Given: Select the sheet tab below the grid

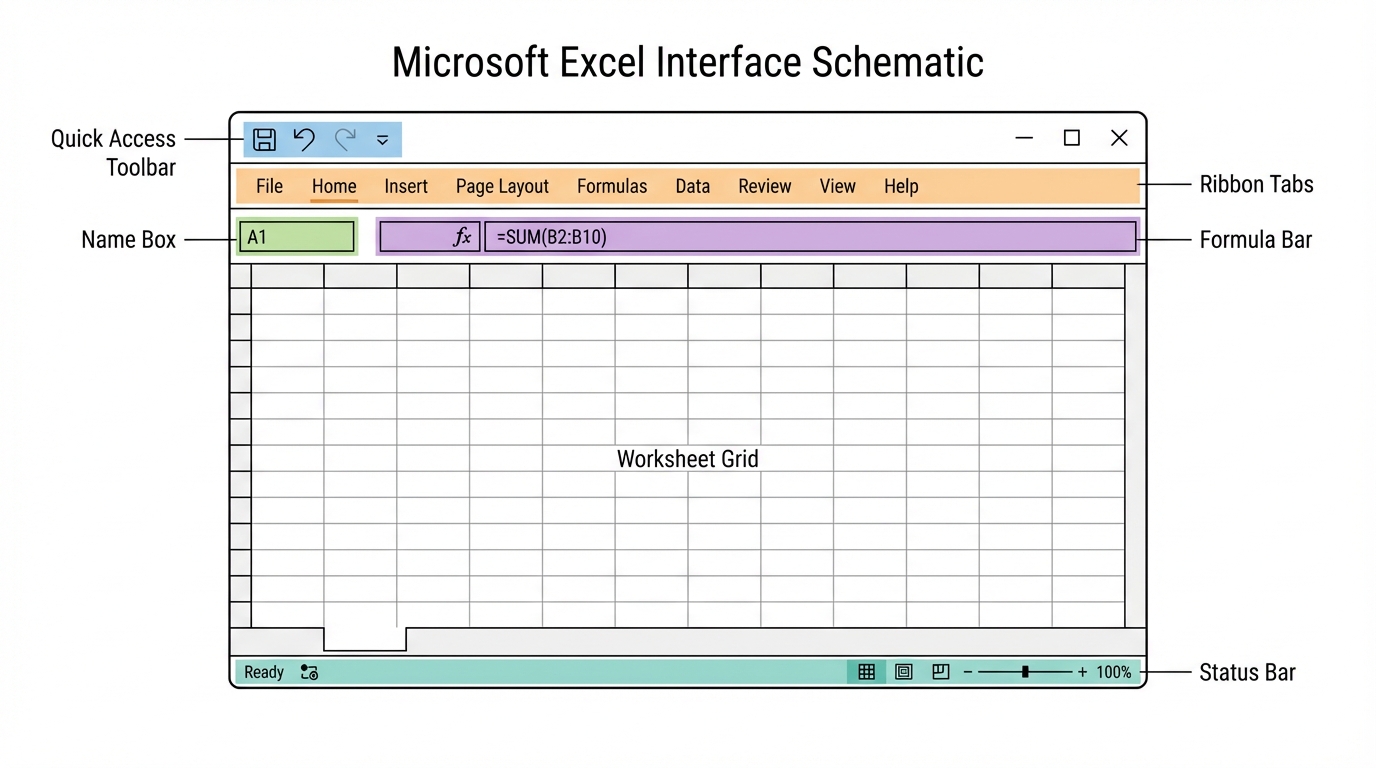Looking at the screenshot, I should click(x=365, y=638).
